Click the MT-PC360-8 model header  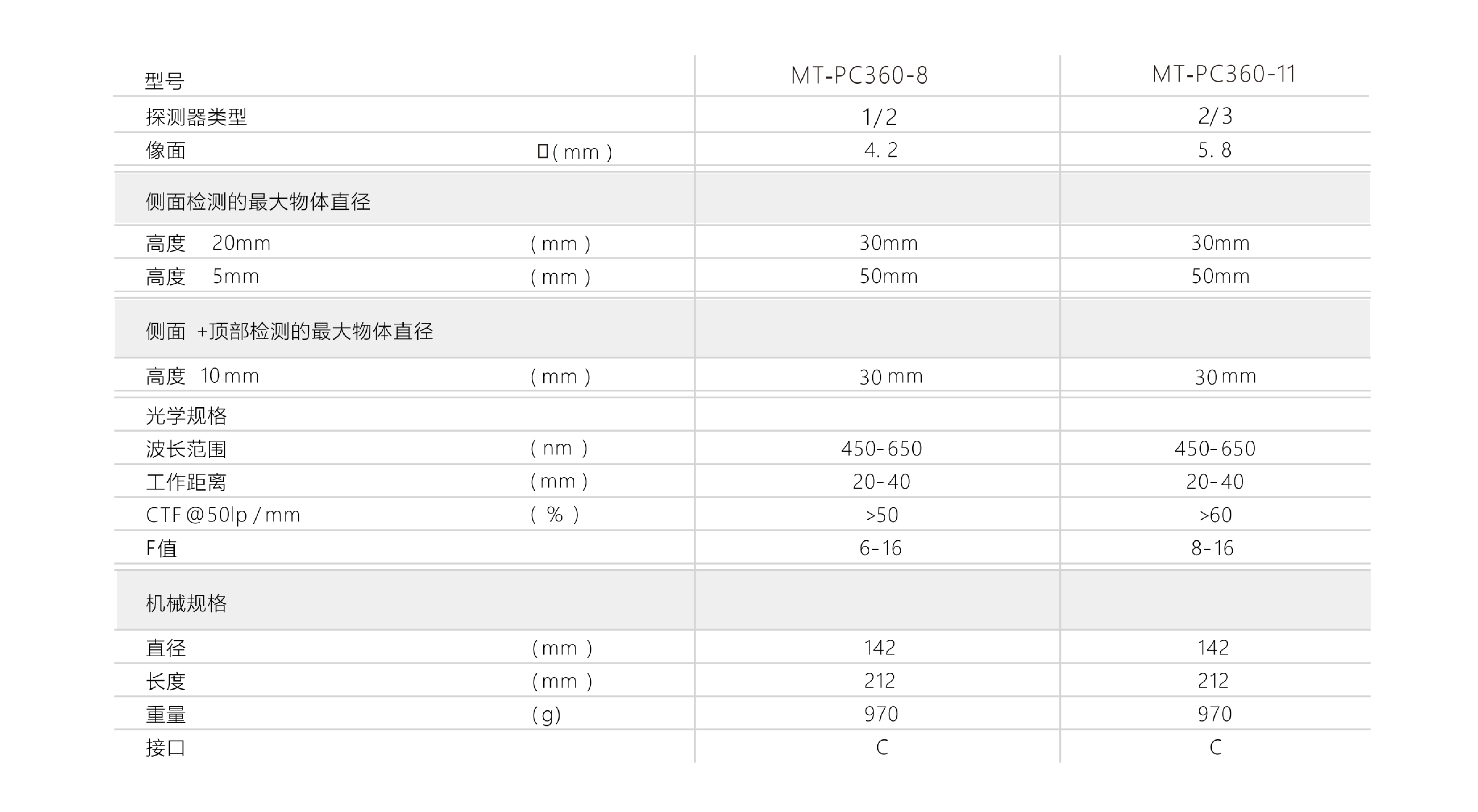pyautogui.click(x=859, y=76)
